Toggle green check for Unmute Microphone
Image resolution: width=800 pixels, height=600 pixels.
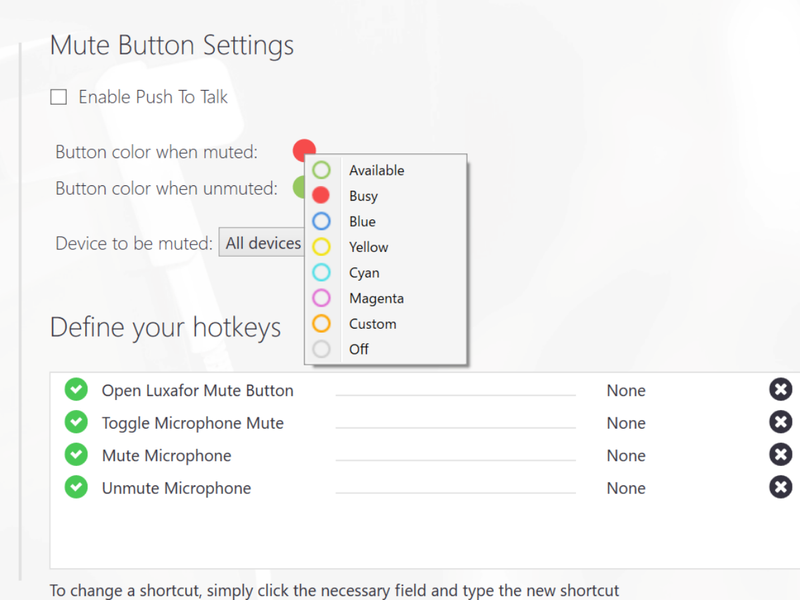tap(76, 488)
